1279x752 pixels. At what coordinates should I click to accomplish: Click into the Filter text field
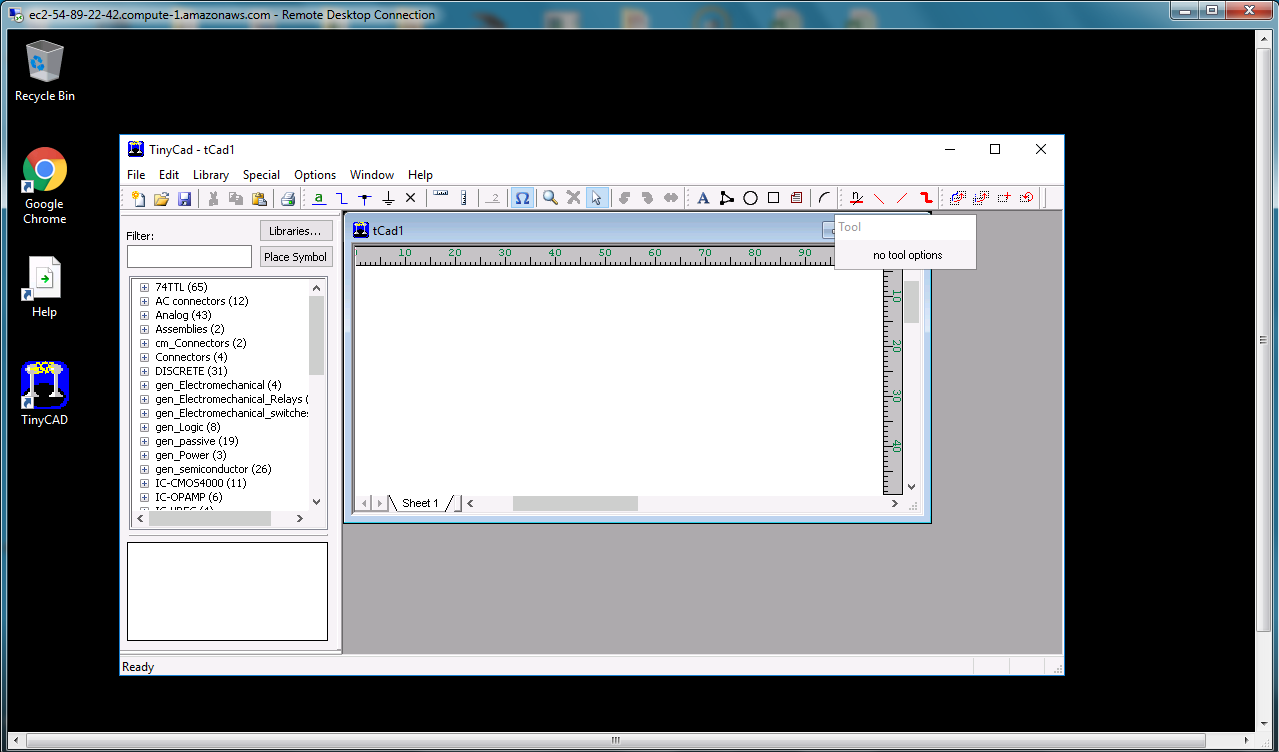click(189, 257)
